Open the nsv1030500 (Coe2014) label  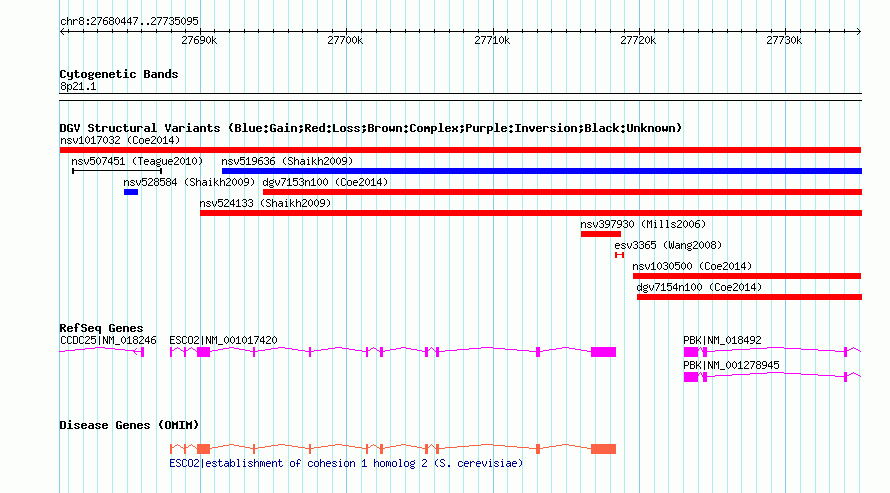point(692,266)
